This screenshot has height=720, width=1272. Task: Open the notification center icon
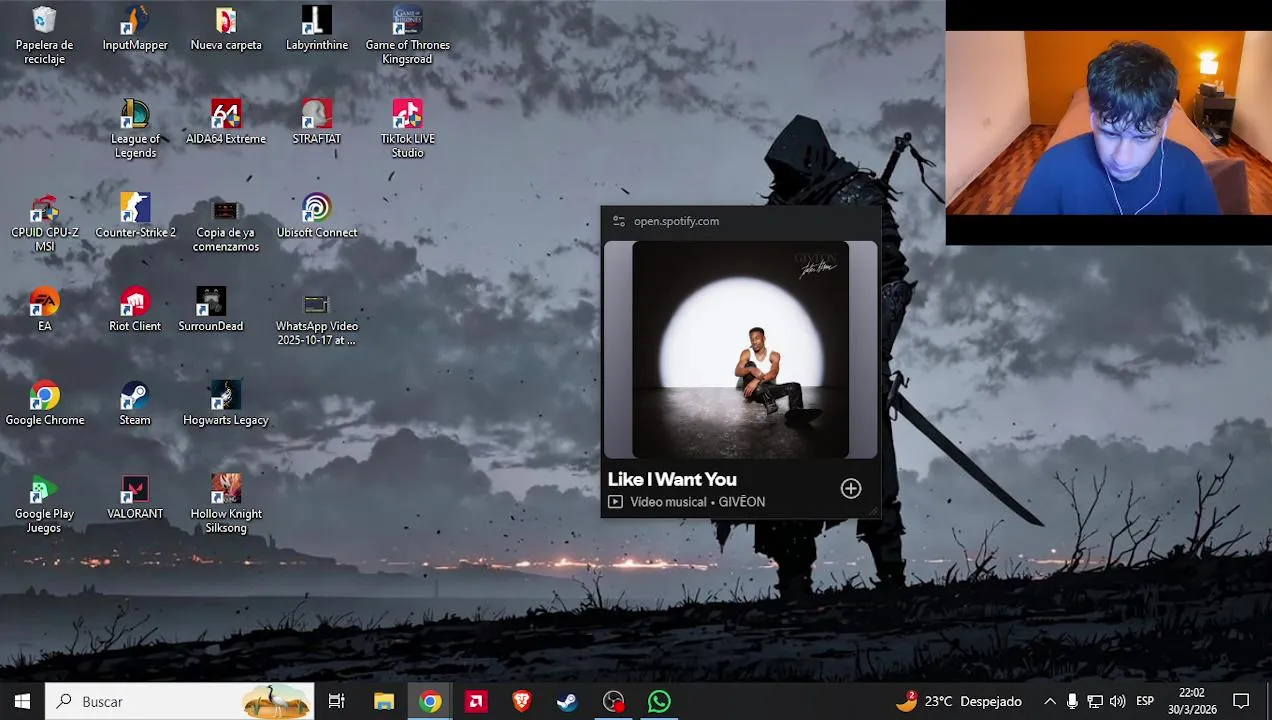[1241, 701]
